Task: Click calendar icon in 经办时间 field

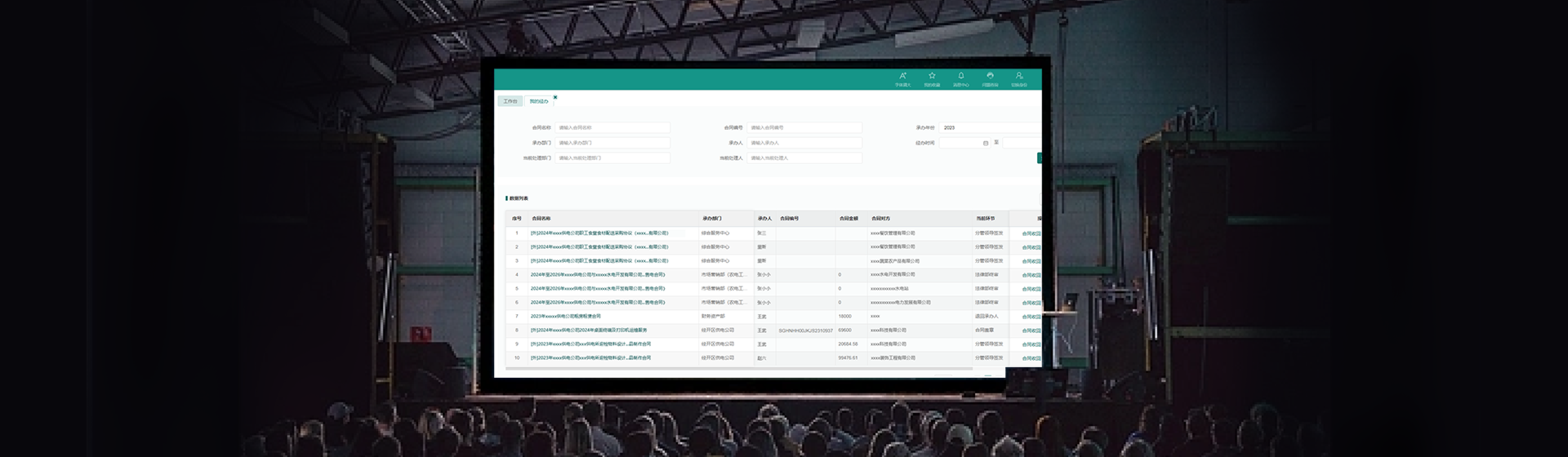Action: [985, 143]
